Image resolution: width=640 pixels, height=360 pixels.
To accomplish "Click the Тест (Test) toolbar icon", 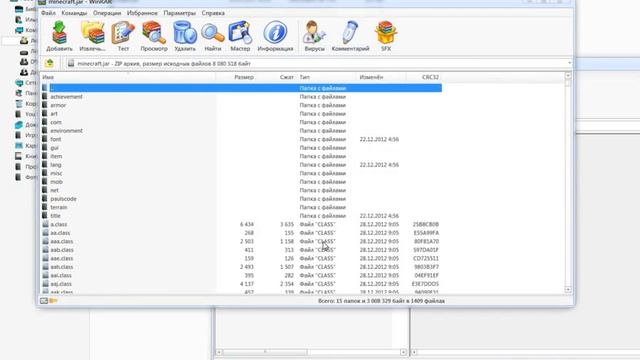I will 123,36.
